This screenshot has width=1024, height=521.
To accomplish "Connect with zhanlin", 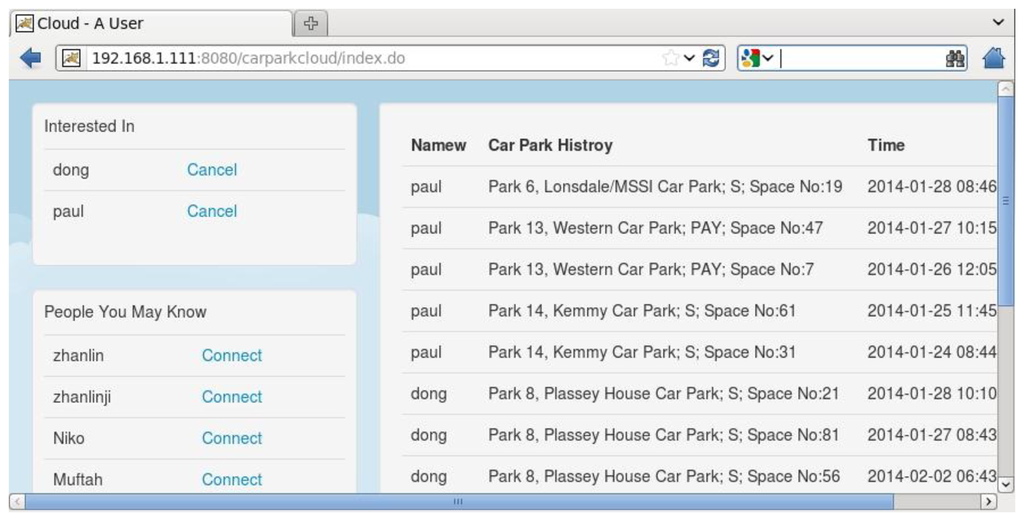I will click(232, 355).
